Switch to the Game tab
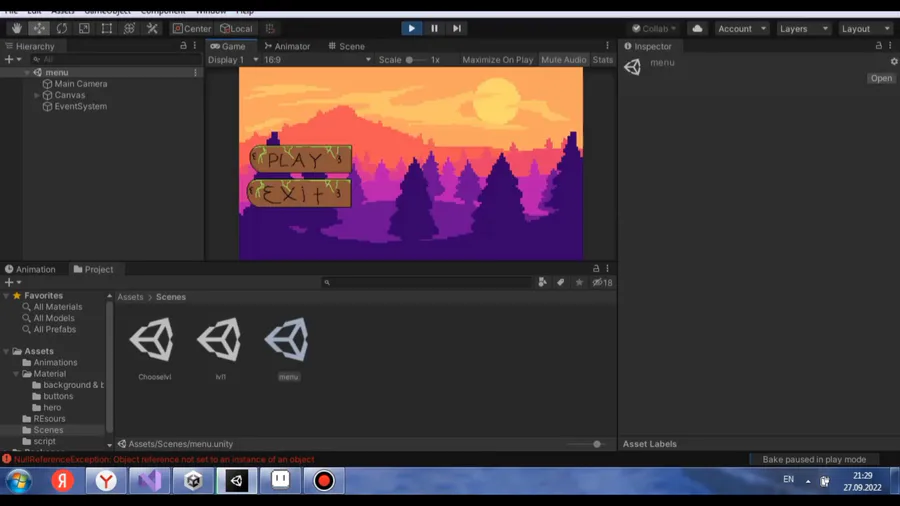This screenshot has height=506, width=900. (x=228, y=46)
